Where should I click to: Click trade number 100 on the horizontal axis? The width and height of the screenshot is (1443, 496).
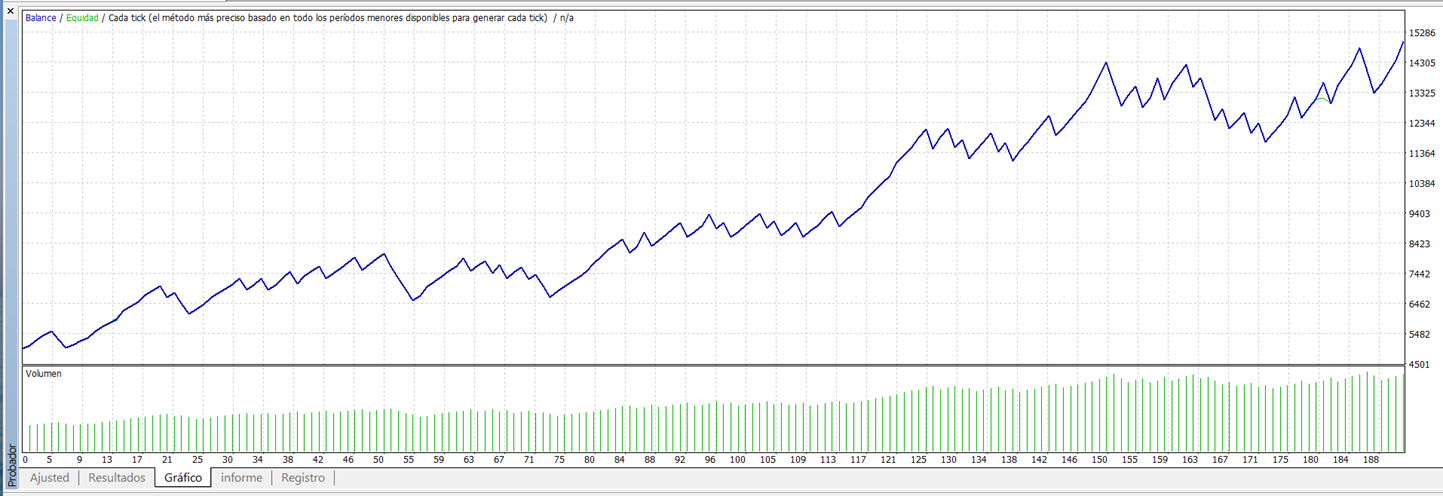pyautogui.click(x=738, y=460)
